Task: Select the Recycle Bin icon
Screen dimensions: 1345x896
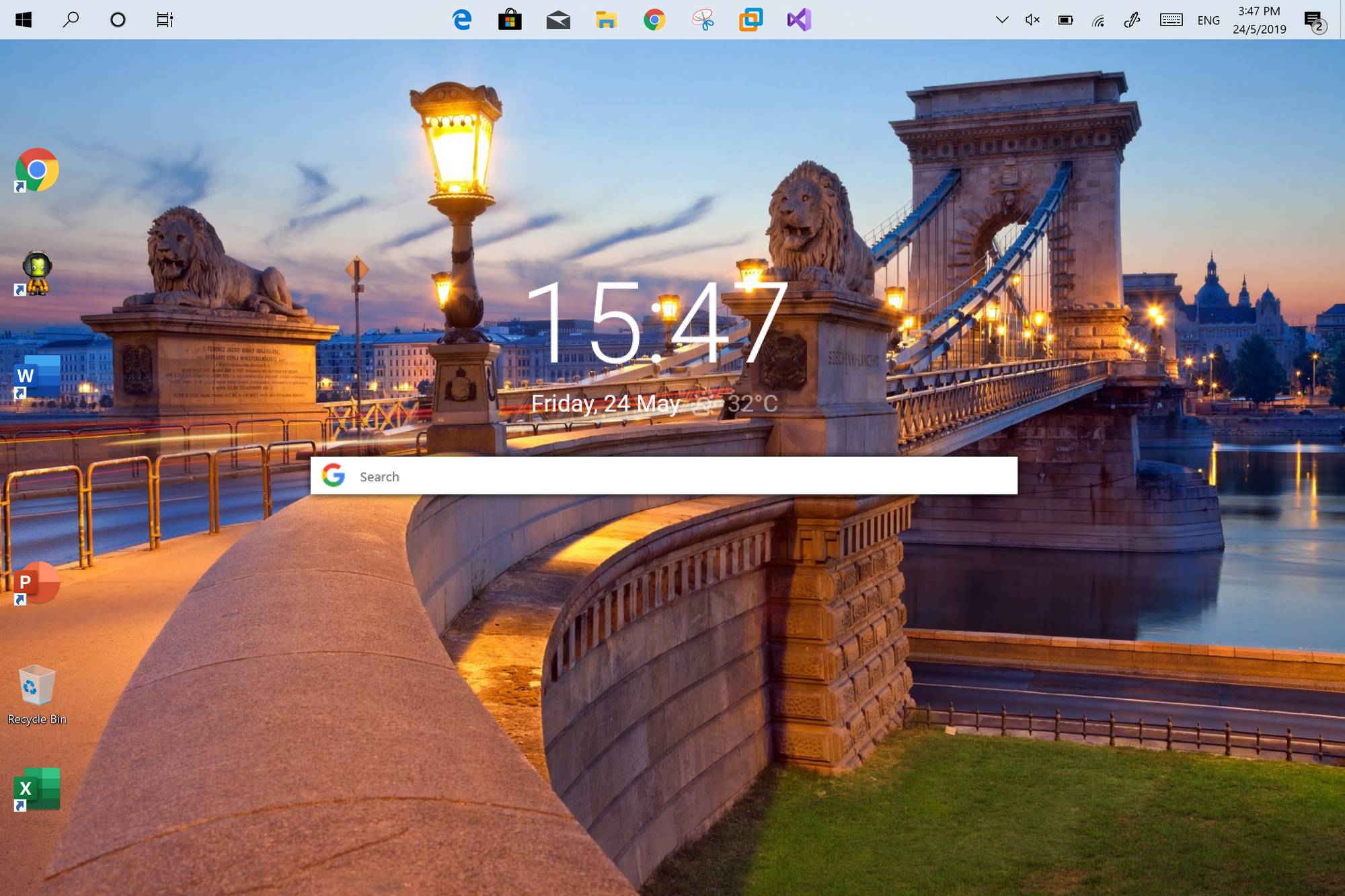Action: pyautogui.click(x=37, y=695)
